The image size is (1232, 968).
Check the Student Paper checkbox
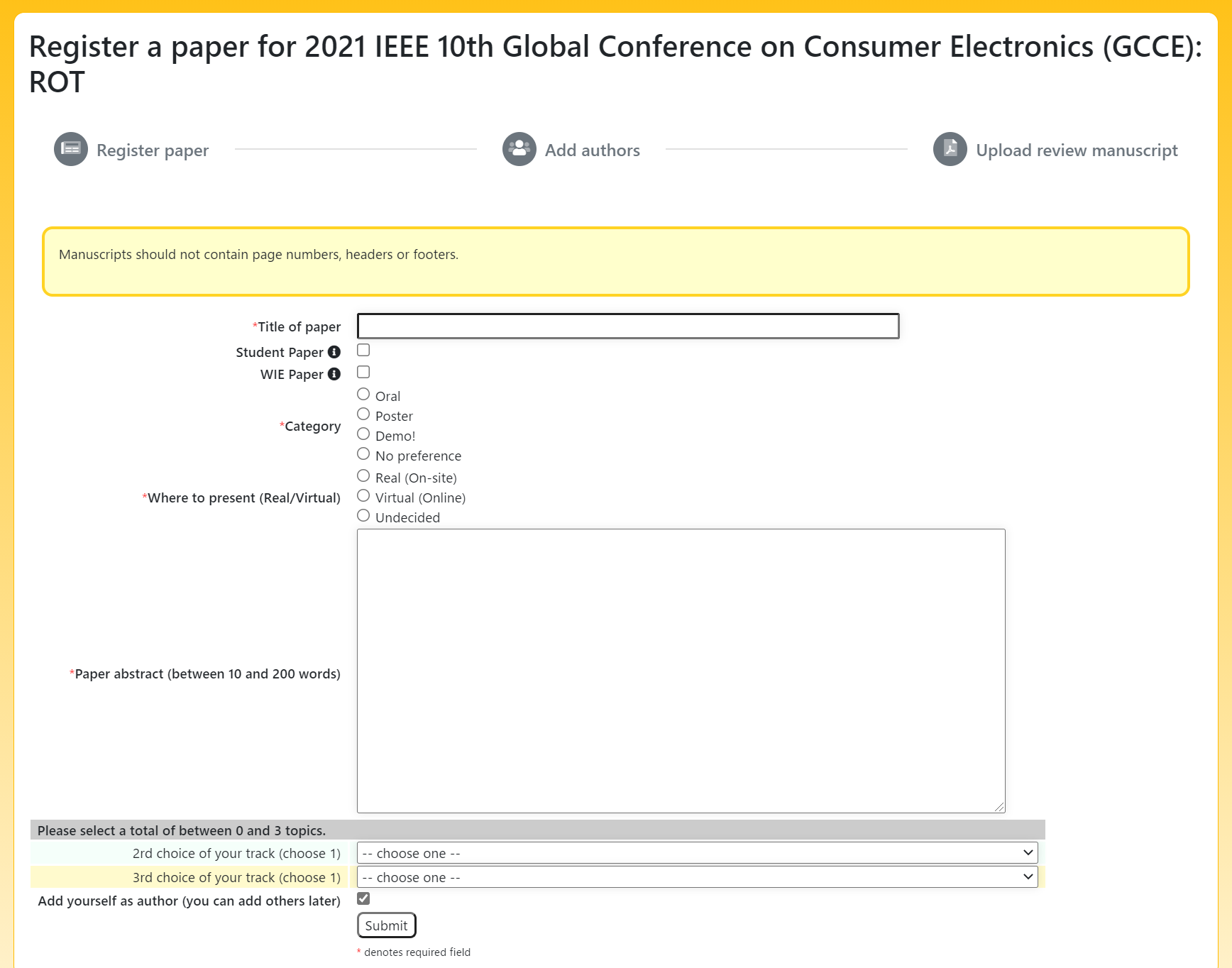(x=363, y=350)
